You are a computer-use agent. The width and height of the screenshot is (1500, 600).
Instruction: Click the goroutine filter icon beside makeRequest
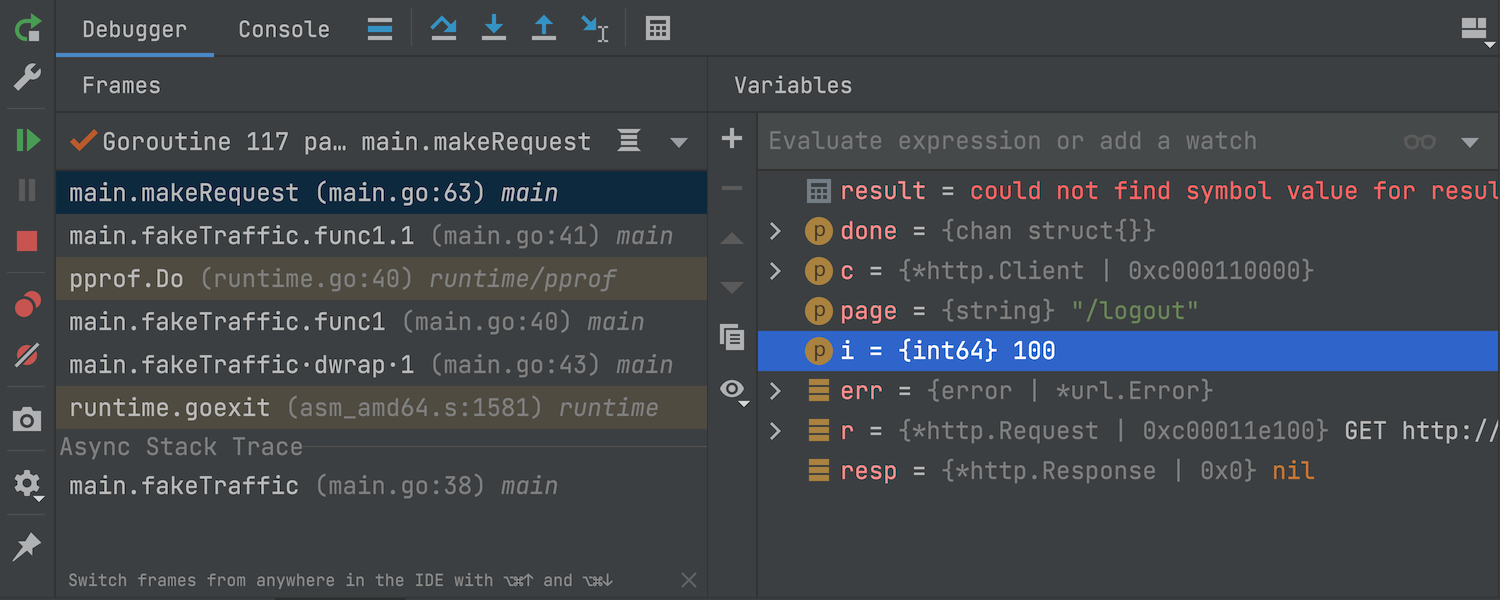tap(629, 141)
